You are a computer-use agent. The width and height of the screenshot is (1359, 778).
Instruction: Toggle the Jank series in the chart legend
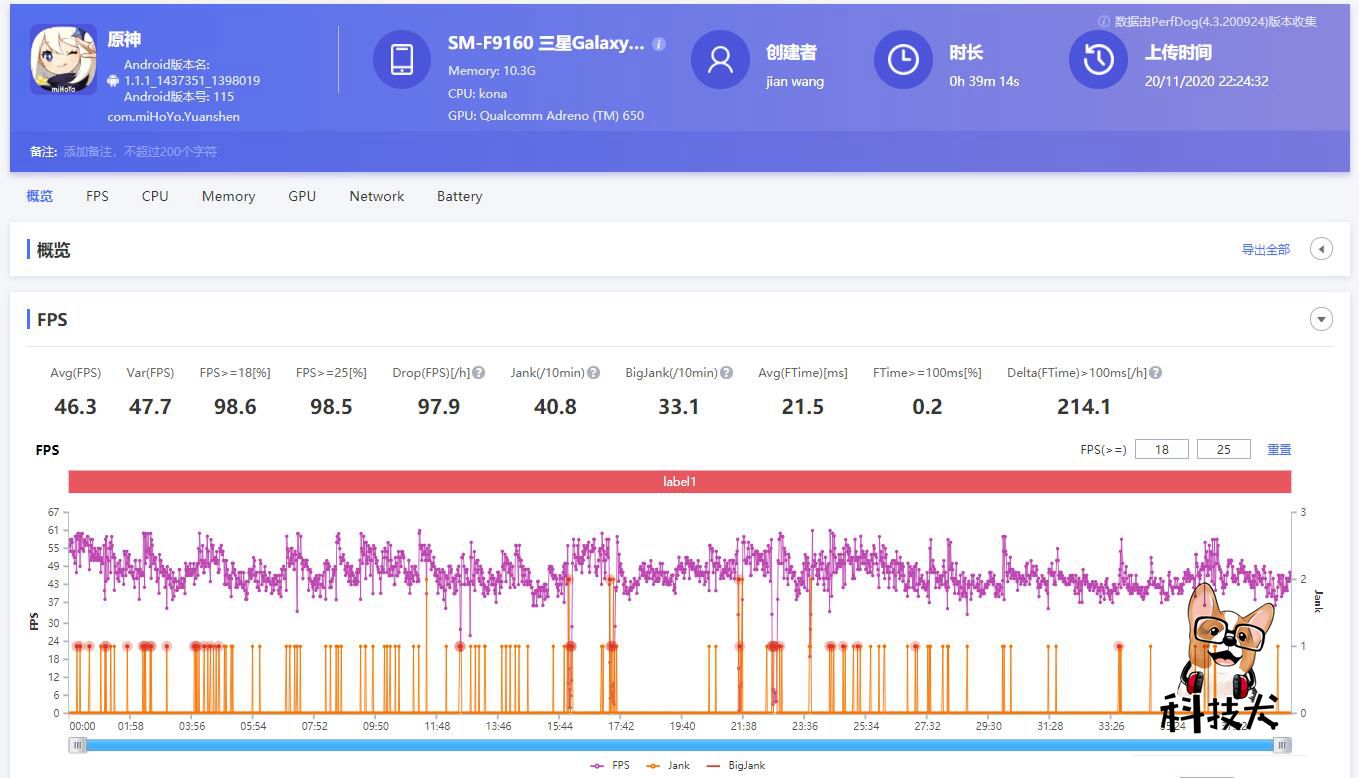pyautogui.click(x=668, y=765)
